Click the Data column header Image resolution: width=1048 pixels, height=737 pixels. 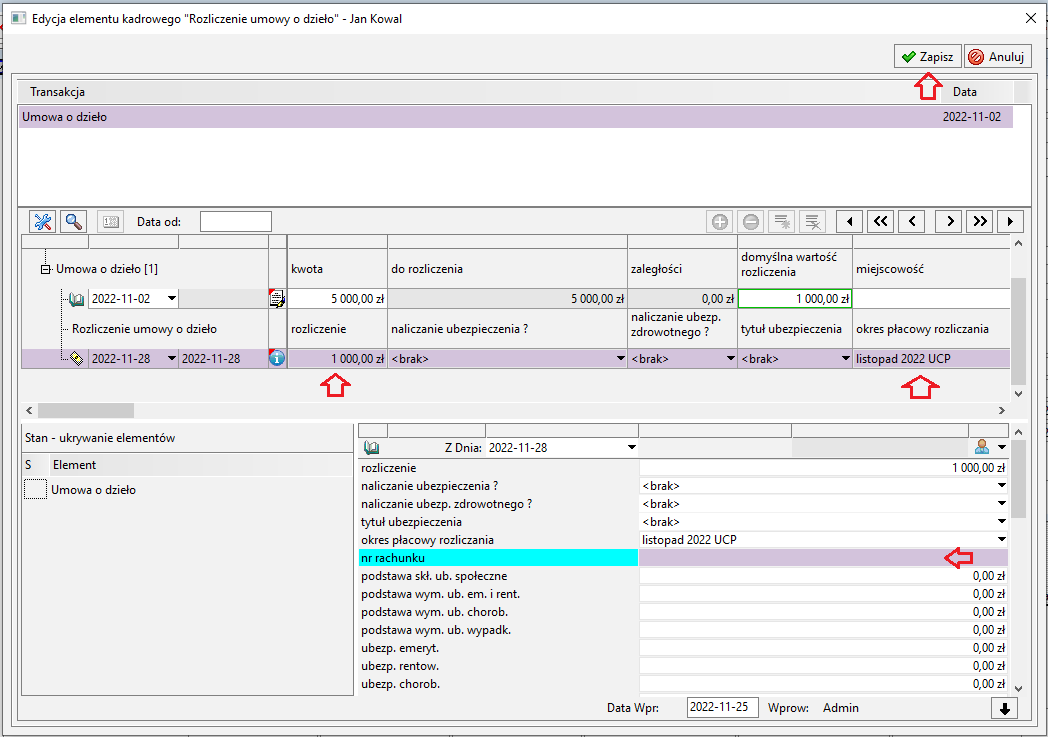[964, 92]
